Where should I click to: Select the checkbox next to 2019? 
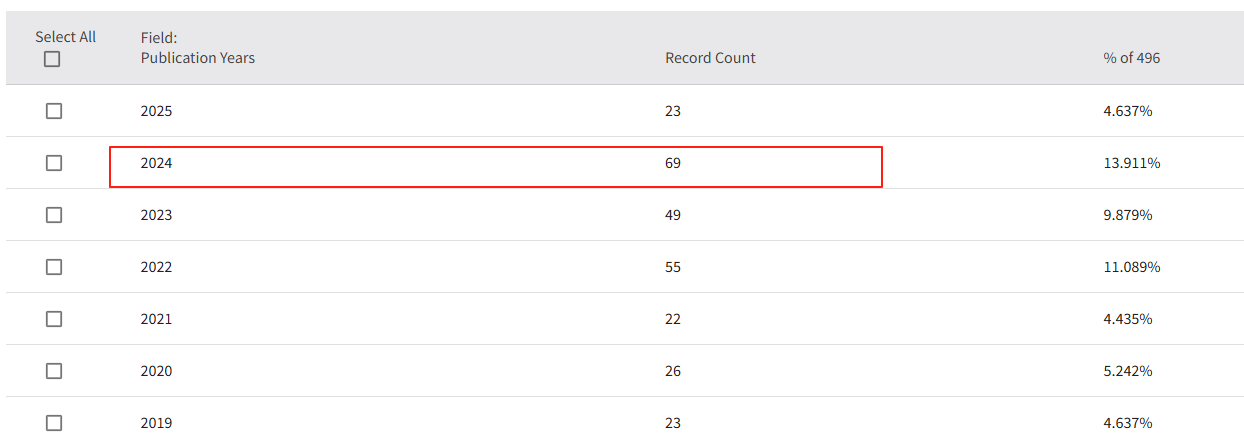[54, 423]
